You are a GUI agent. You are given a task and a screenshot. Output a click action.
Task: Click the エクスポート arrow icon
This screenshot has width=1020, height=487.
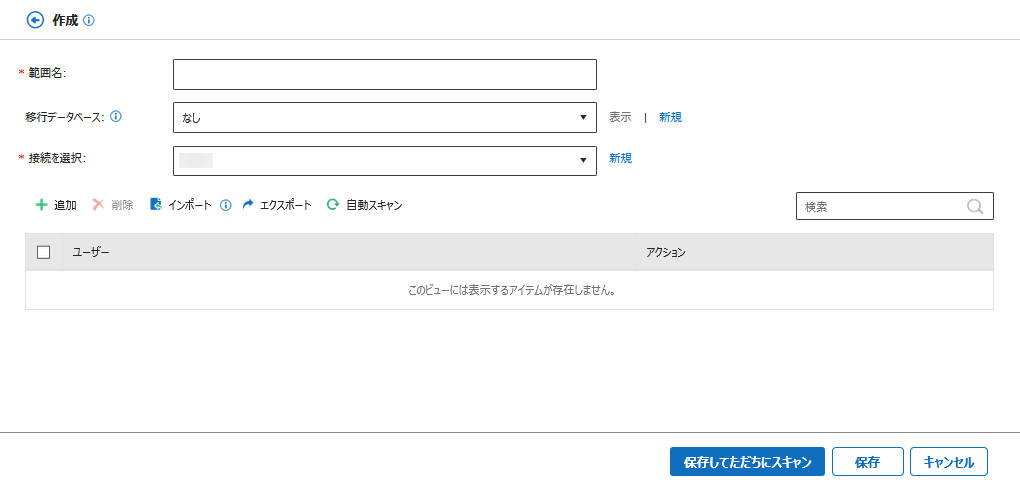coord(248,205)
